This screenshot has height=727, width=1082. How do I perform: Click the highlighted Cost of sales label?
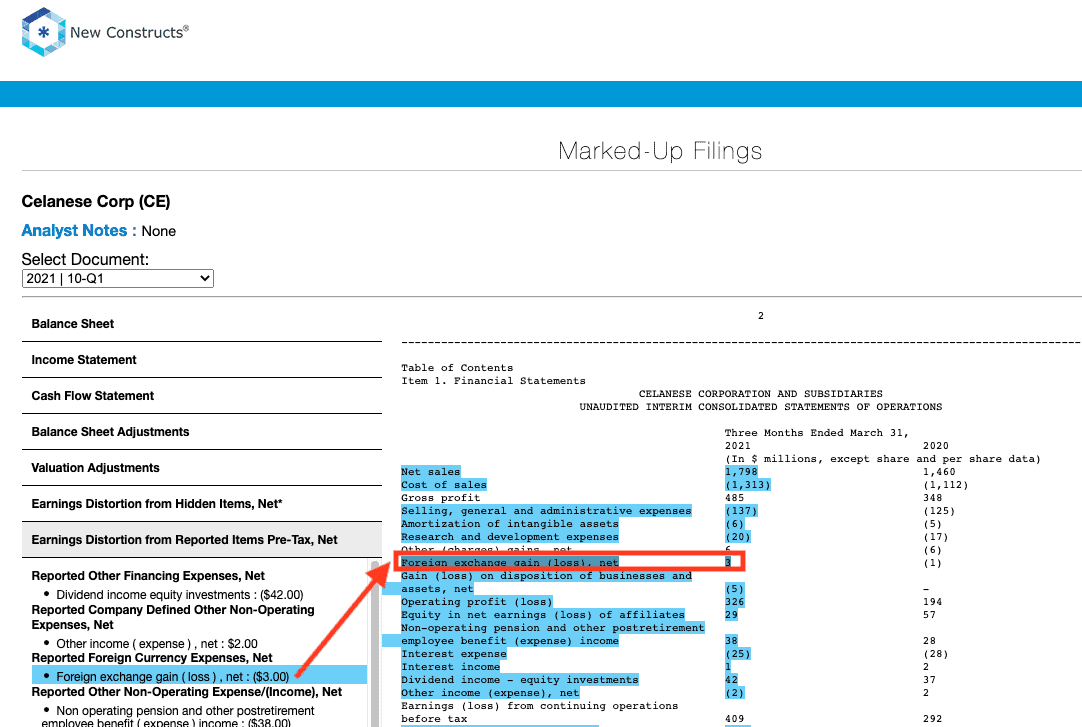click(444, 485)
